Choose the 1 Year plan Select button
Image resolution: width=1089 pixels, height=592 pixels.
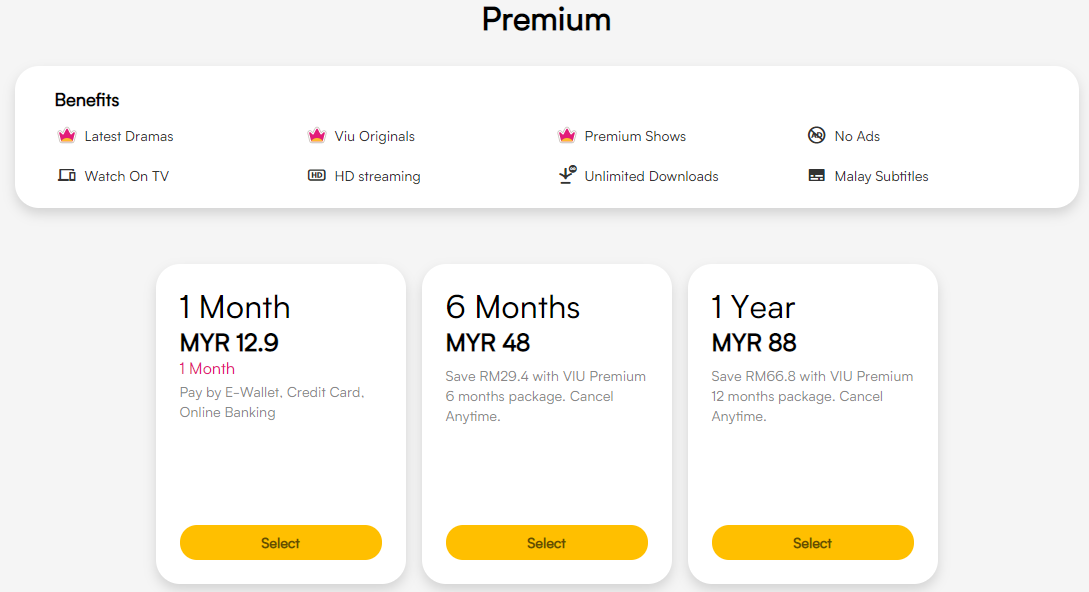tap(813, 543)
